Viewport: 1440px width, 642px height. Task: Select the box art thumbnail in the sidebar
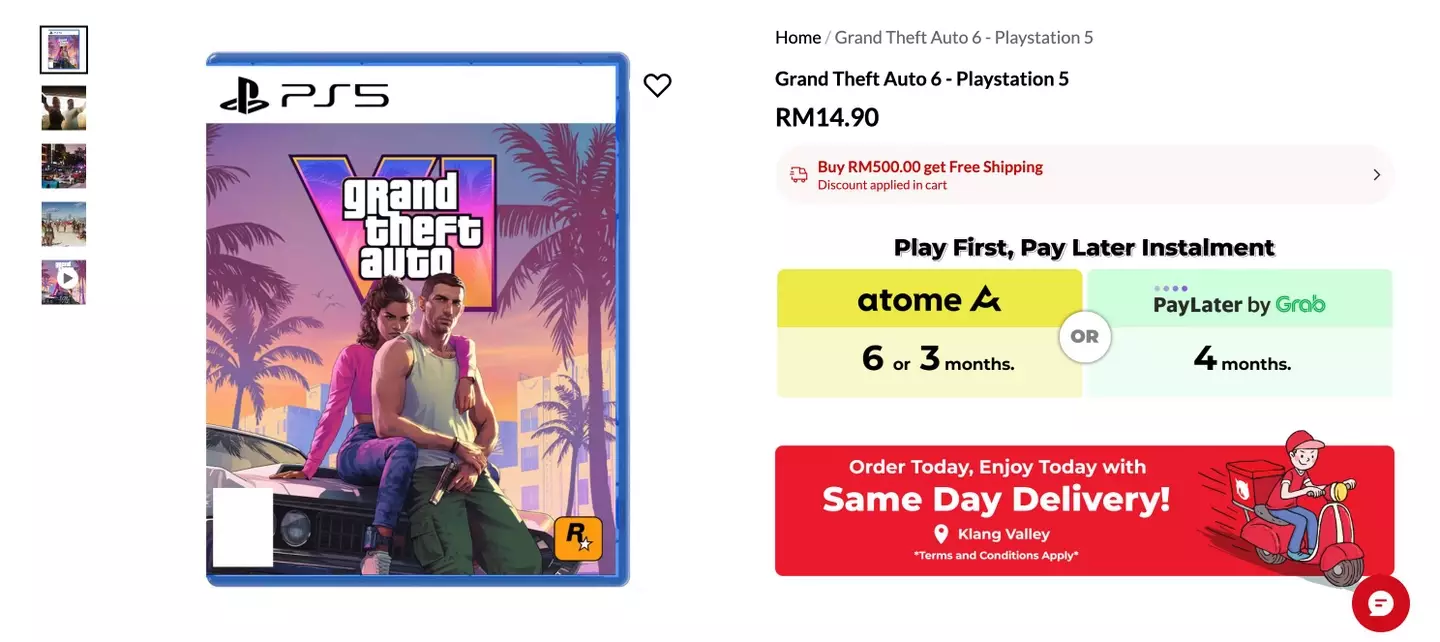coord(63,49)
